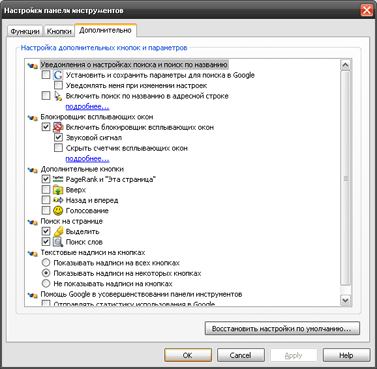Confirm settings with OK button
This screenshot has width=377, height=369.
[x=188, y=355]
